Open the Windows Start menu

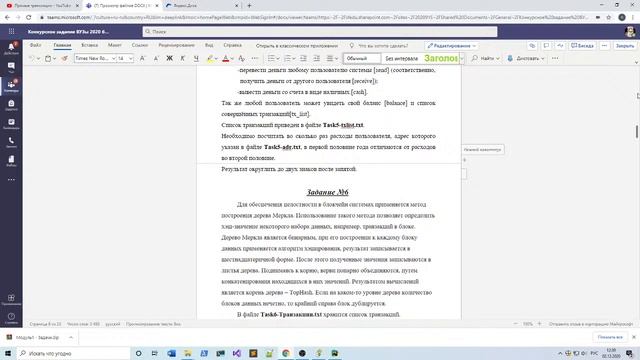pos(8,353)
